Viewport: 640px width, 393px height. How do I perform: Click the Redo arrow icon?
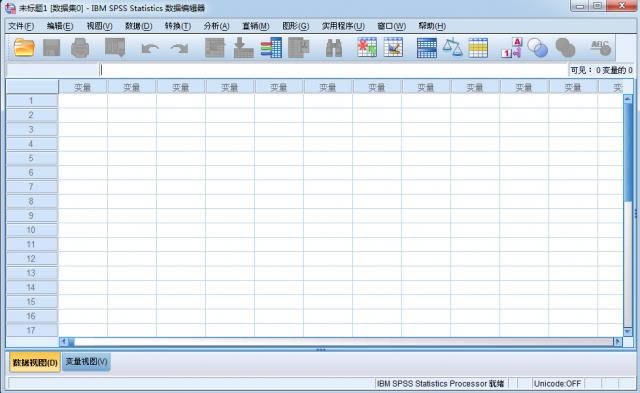click(179, 49)
